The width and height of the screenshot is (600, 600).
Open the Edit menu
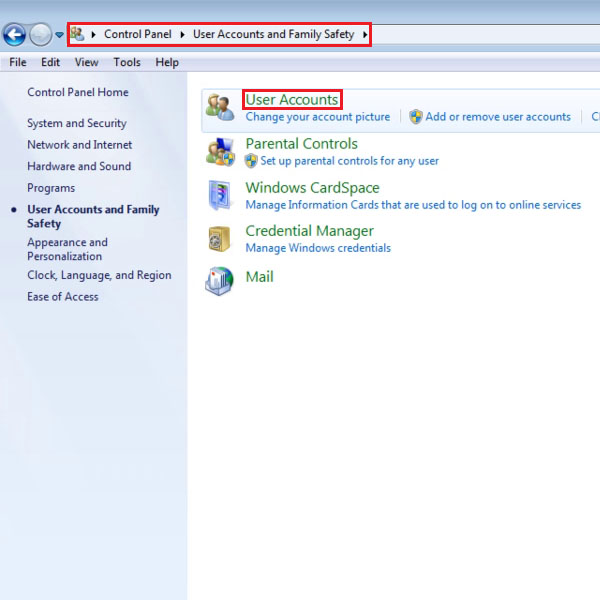pyautogui.click(x=50, y=62)
